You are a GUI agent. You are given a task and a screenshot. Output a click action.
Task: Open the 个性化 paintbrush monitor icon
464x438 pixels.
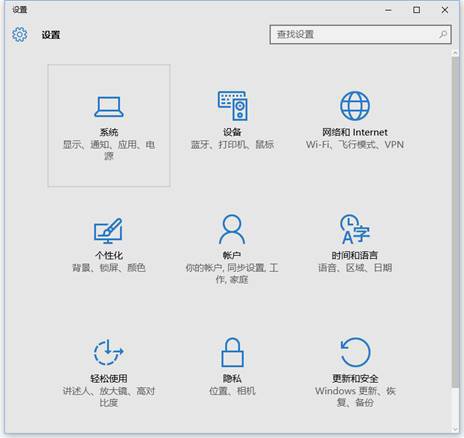click(x=108, y=231)
